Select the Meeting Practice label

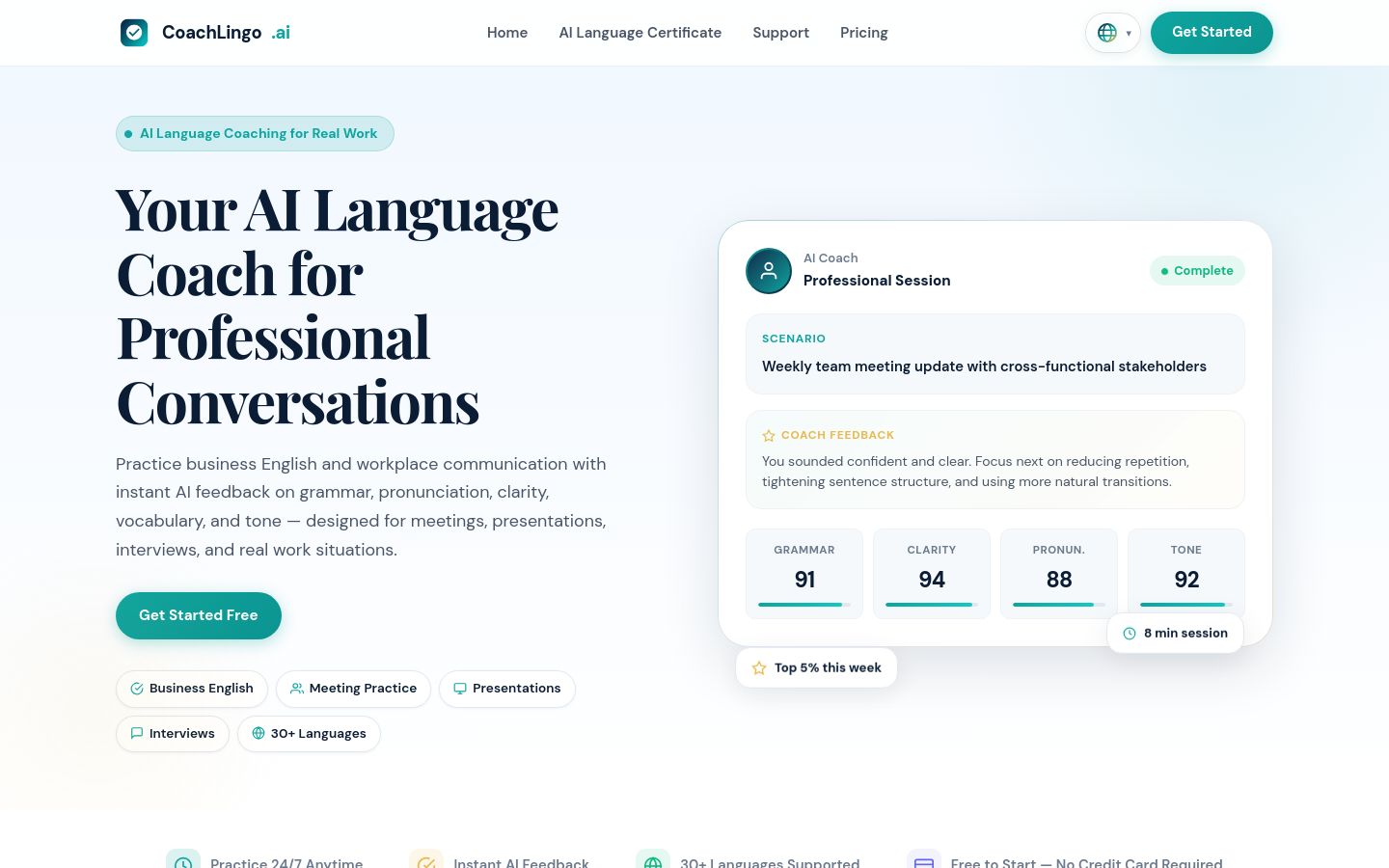363,689
